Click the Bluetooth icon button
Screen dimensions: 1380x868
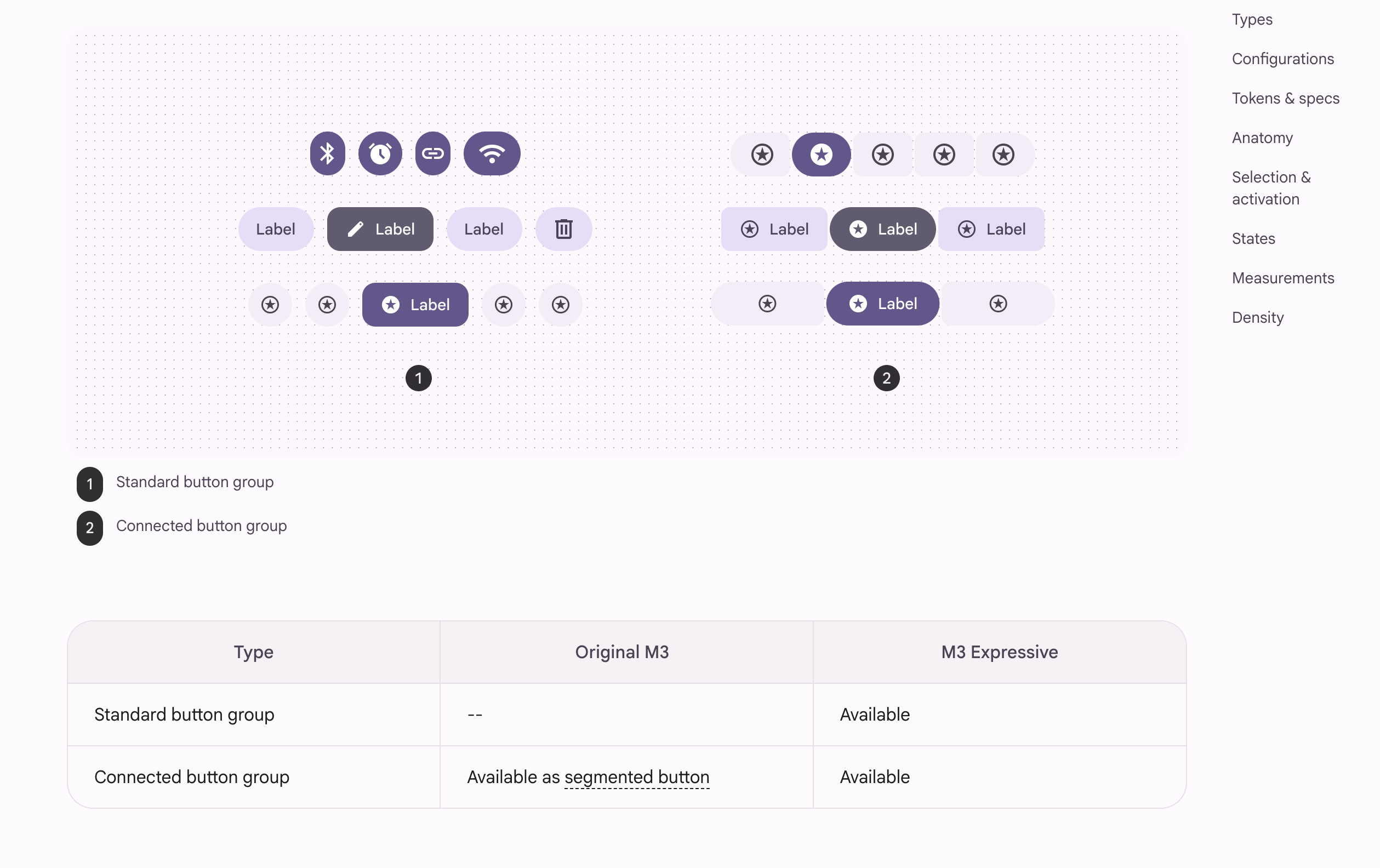click(327, 153)
